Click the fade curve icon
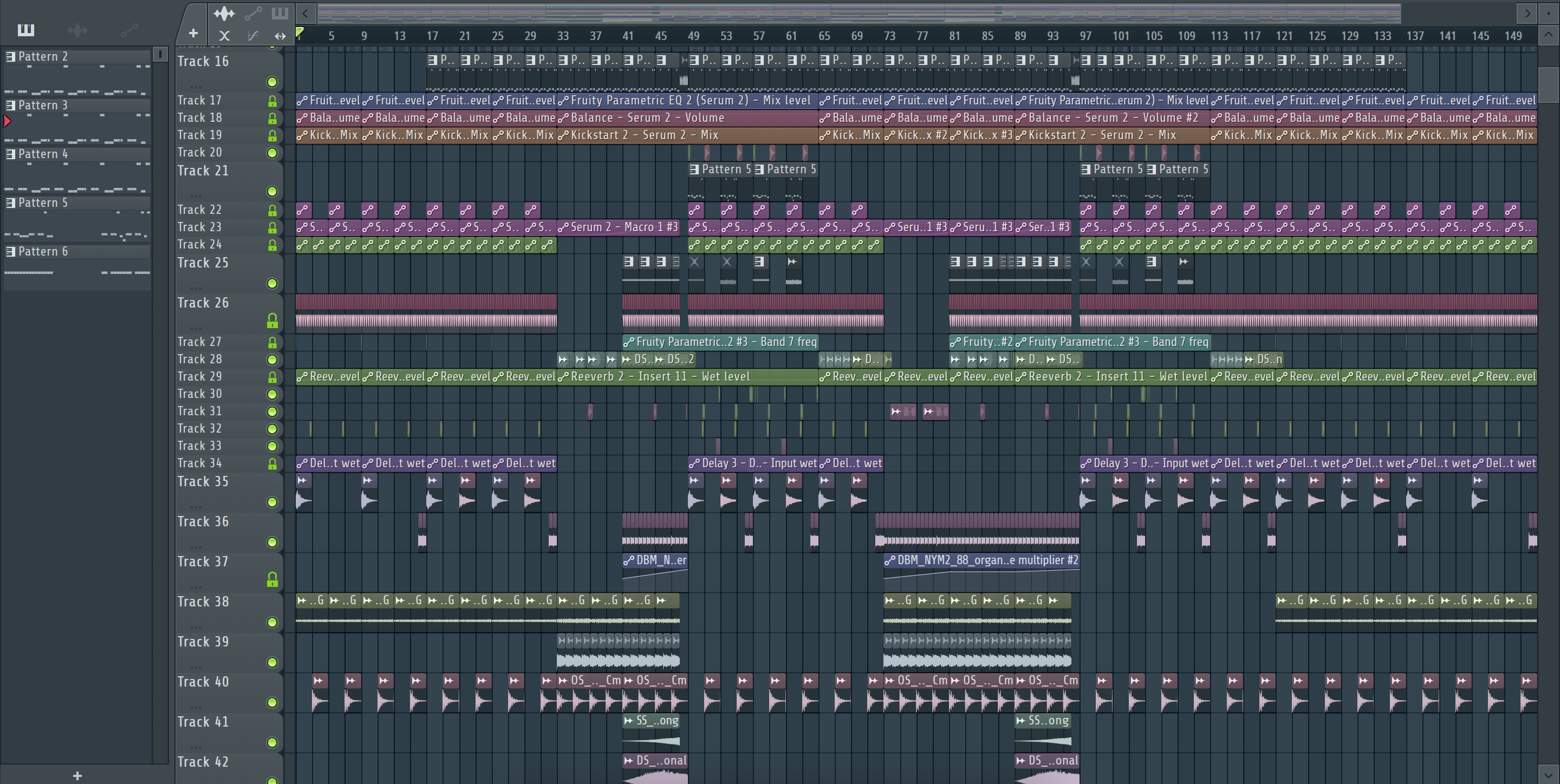The width and height of the screenshot is (1560, 784). (x=252, y=36)
